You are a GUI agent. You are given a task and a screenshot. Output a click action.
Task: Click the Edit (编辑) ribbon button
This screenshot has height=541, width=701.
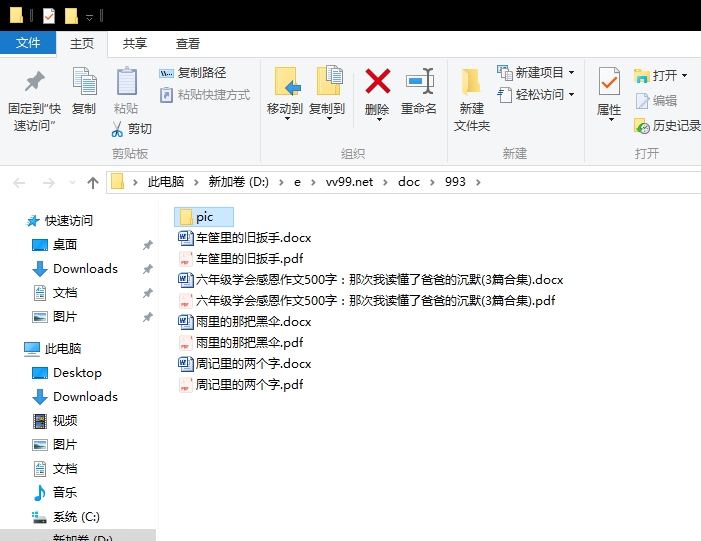pos(656,101)
